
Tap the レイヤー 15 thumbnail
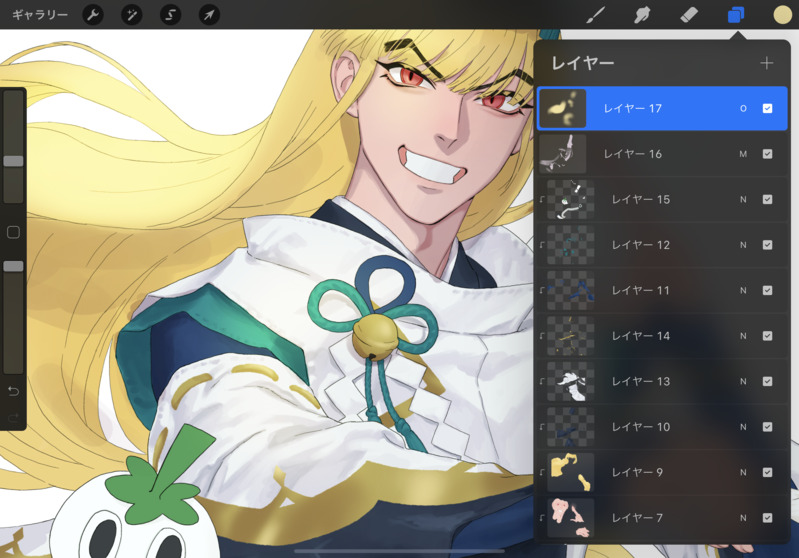pyautogui.click(x=571, y=199)
